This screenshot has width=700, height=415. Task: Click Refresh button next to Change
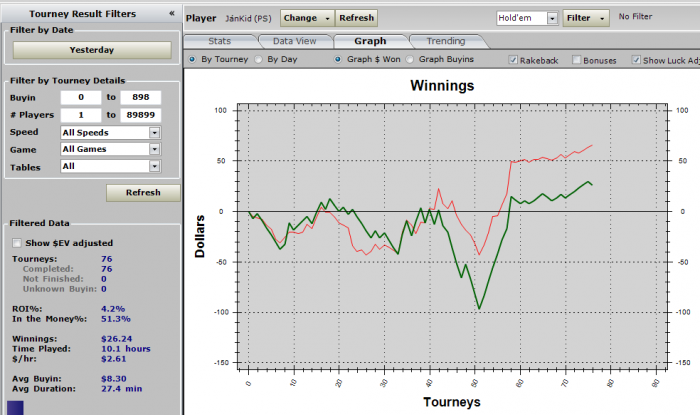[356, 18]
